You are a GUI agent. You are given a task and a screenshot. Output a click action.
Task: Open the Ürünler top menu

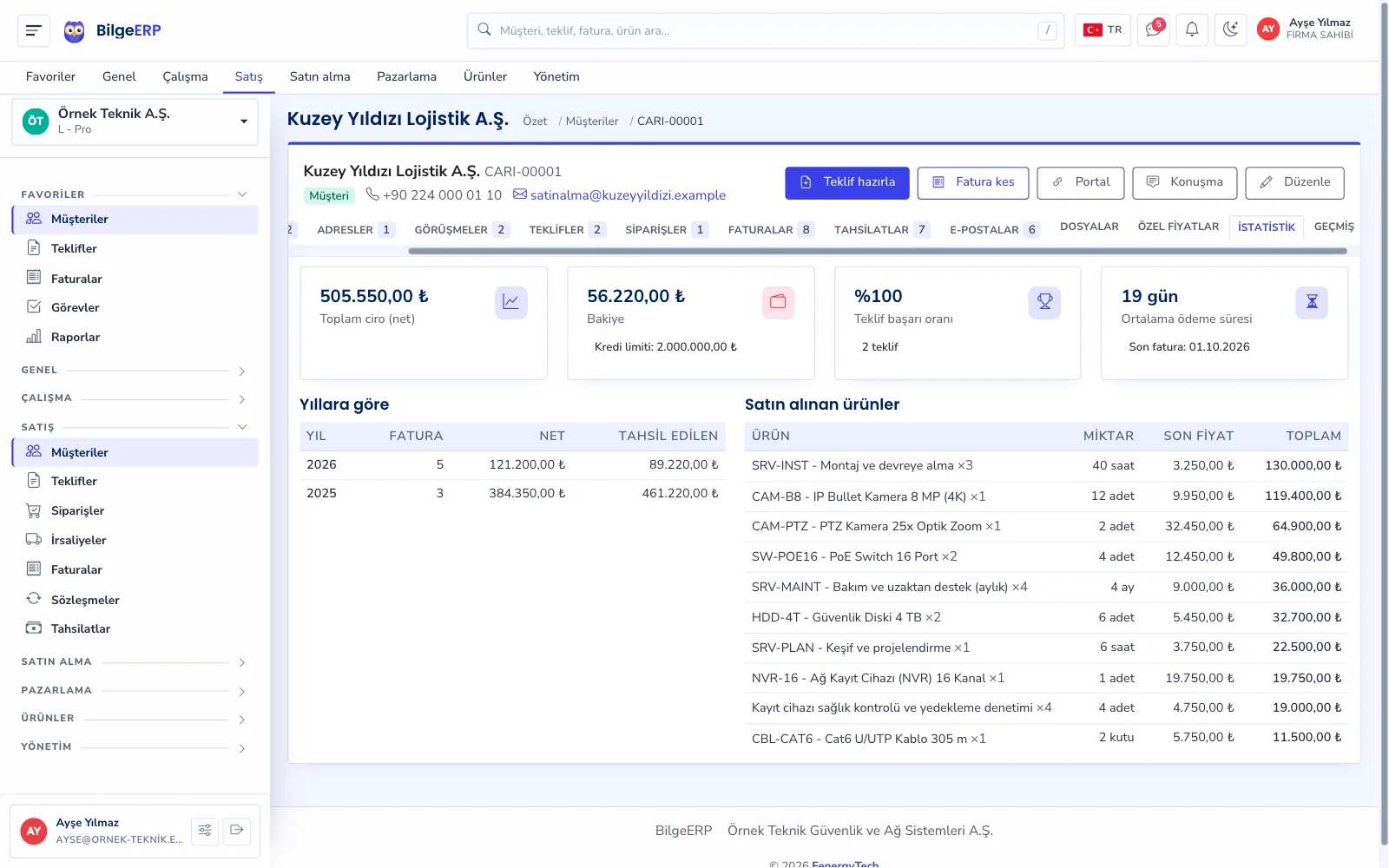point(485,76)
